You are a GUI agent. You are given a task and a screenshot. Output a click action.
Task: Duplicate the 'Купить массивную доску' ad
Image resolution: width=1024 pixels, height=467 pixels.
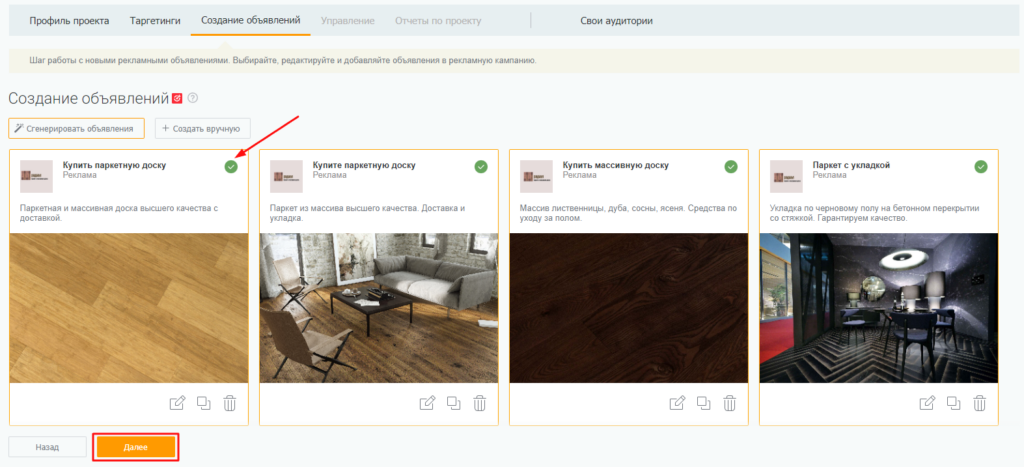(704, 403)
